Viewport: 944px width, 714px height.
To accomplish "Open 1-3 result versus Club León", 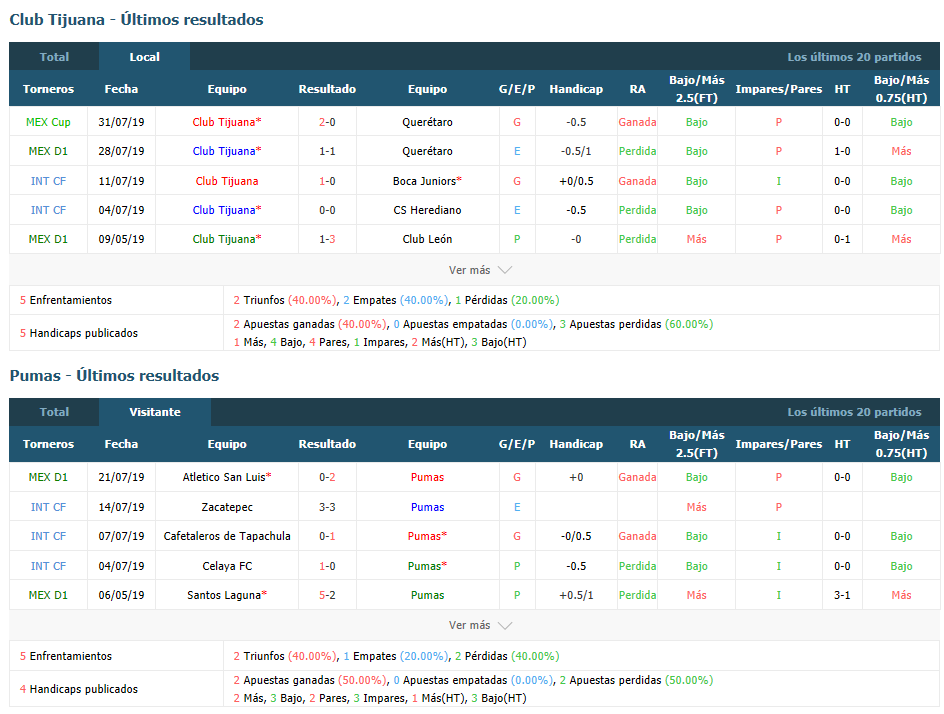I will pos(327,239).
